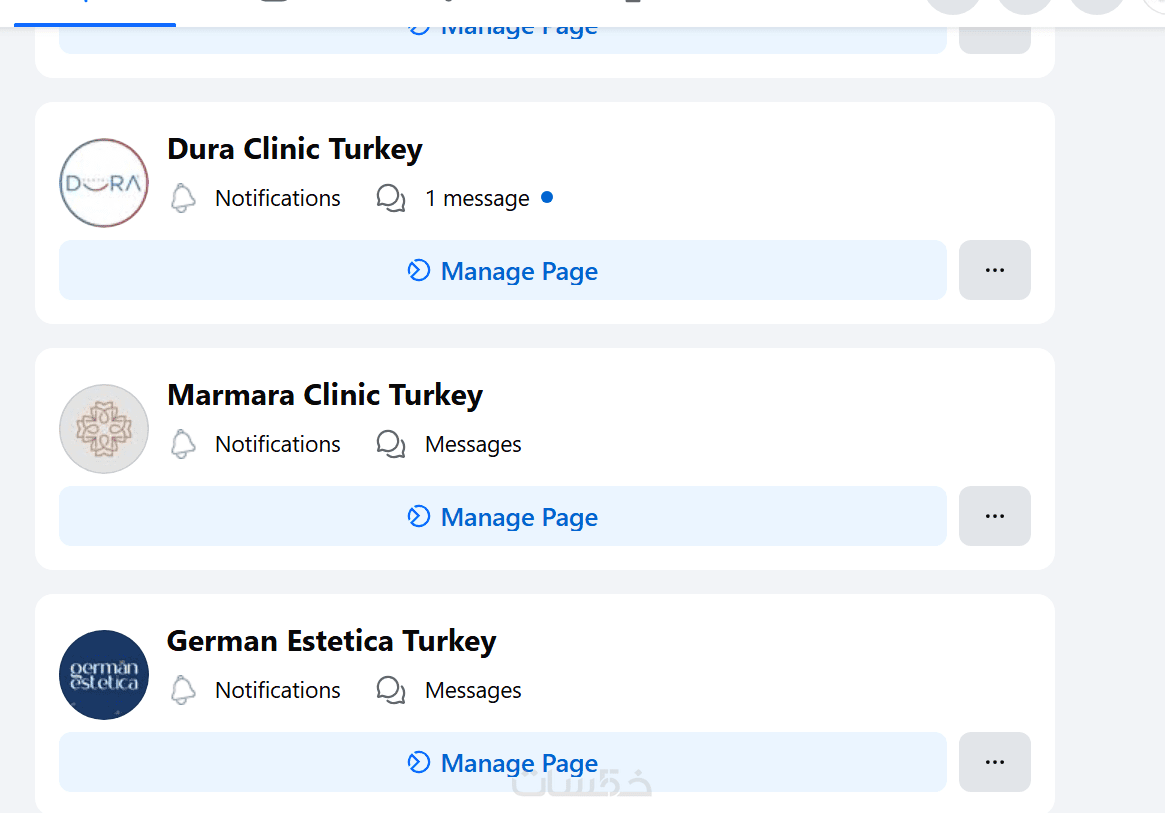This screenshot has height=813, width=1165.
Task: Click the bell icon under Marmara Clinic Turkey
Action: click(x=183, y=444)
